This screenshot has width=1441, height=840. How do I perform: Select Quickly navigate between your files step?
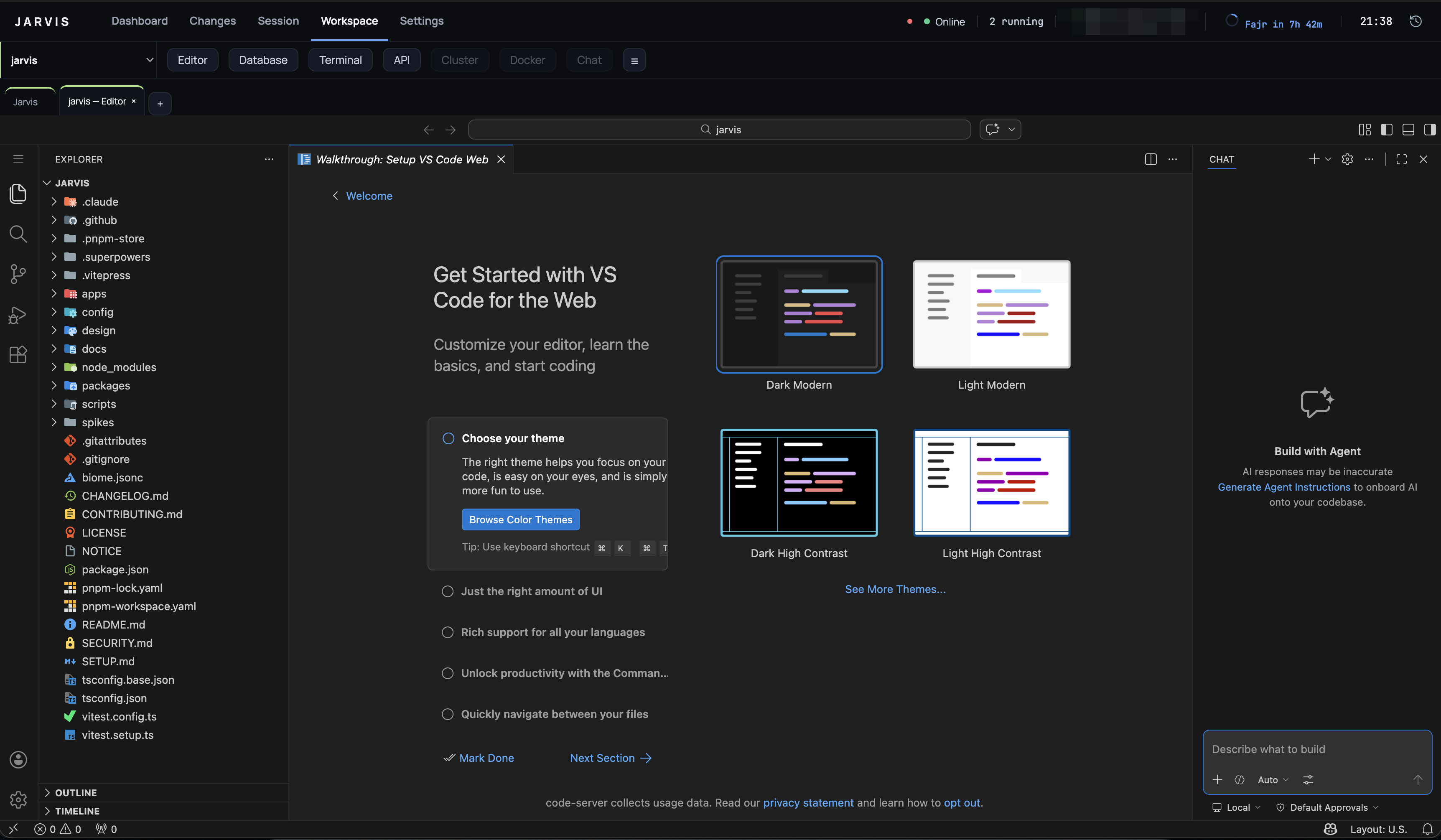[x=448, y=714]
